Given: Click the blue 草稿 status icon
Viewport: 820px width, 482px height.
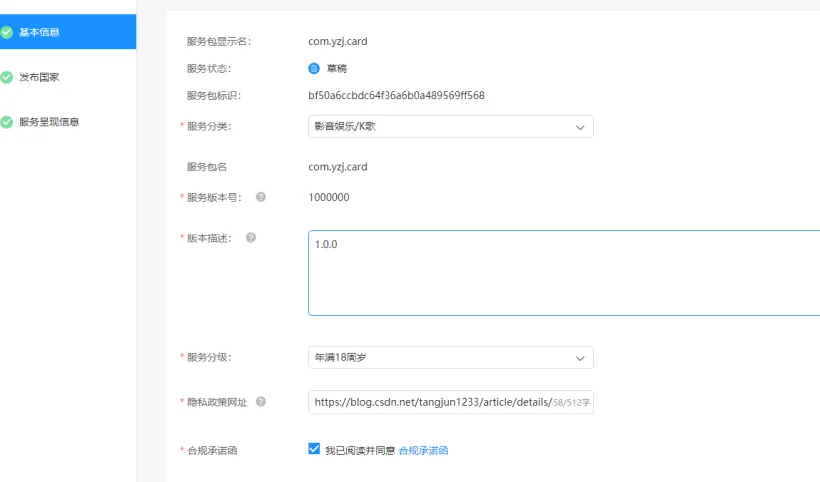Looking at the screenshot, I should (x=314, y=68).
